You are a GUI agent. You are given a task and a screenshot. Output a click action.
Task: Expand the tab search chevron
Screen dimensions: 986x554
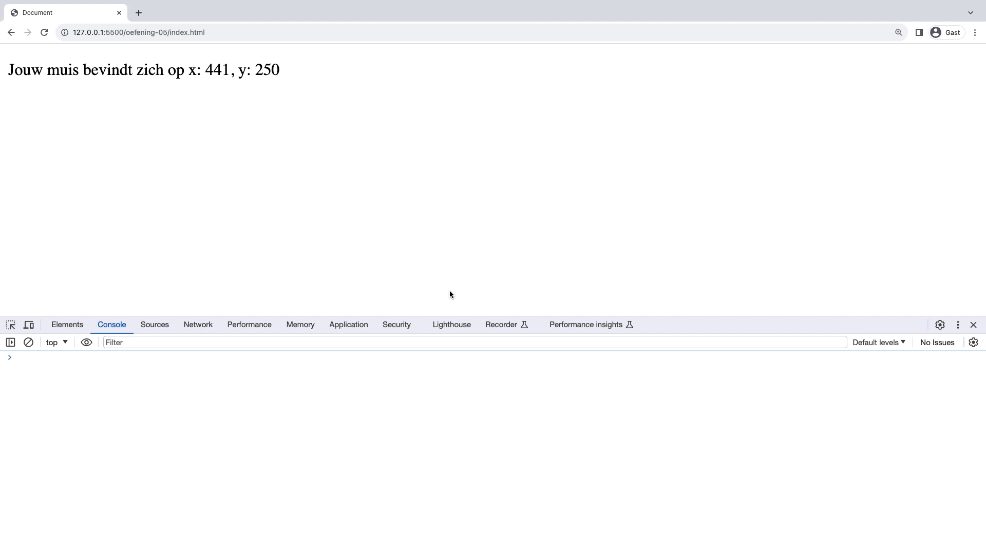point(970,13)
